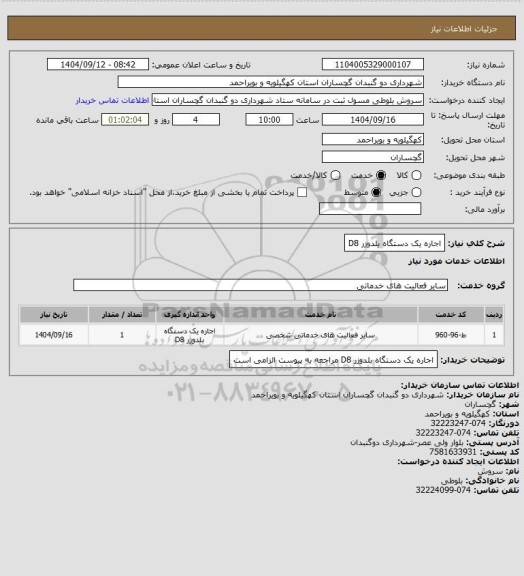Screen dimensions: 524x576
Task: Click the تاریخ نیاز column header
Action: click(54, 314)
